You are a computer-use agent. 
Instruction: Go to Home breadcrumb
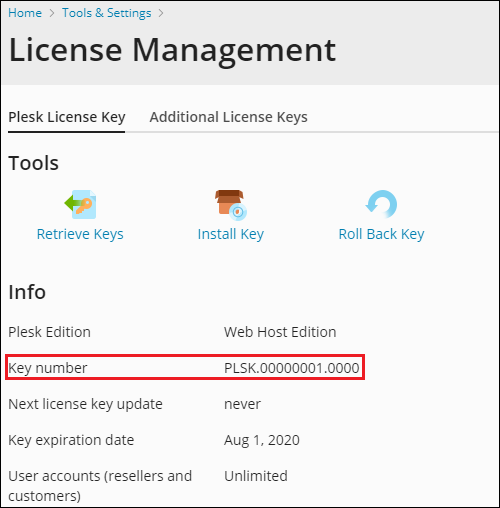[25, 13]
